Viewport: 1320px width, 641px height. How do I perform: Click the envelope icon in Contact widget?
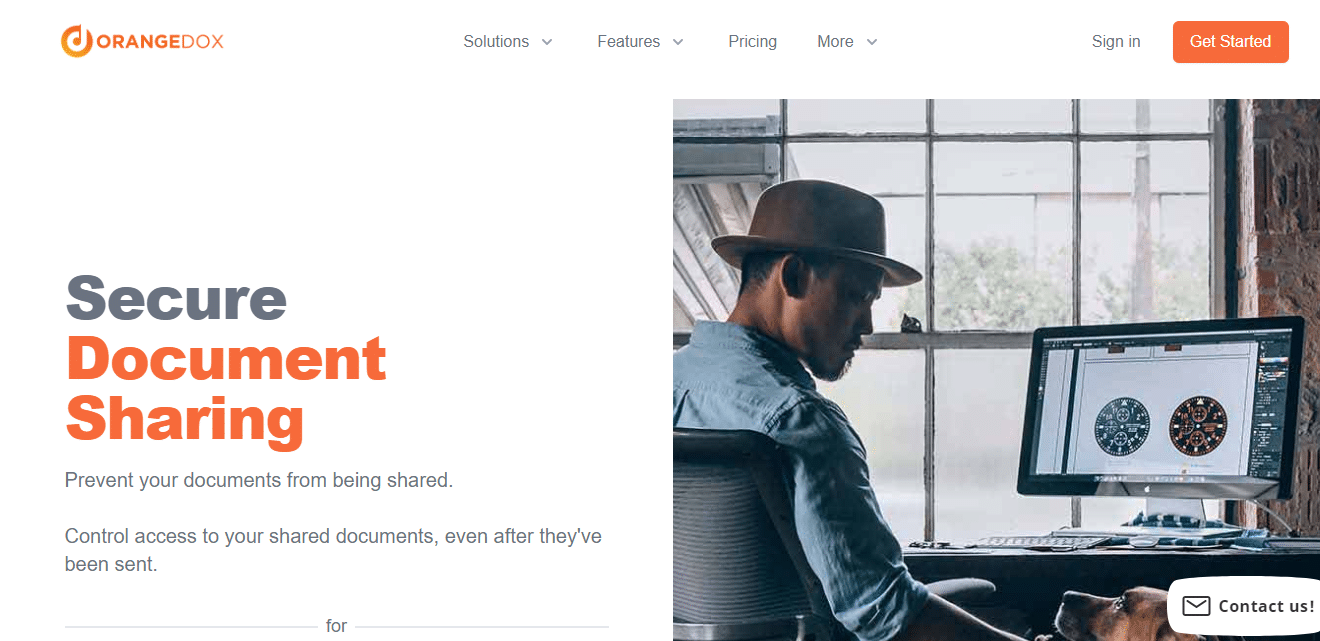[1196, 606]
